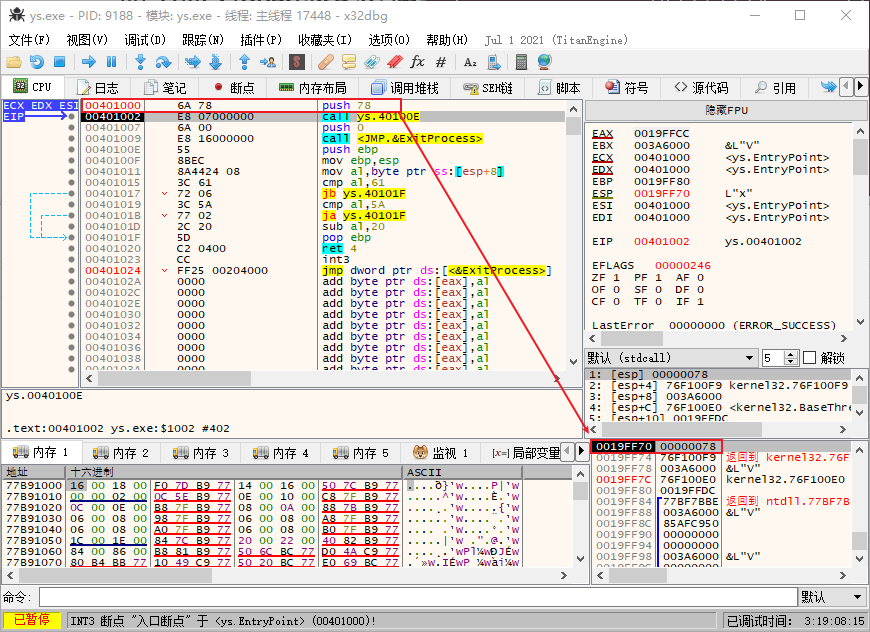Switch to the 内存 2 dump tab
Viewport: 870px width, 632px height.
[121, 453]
